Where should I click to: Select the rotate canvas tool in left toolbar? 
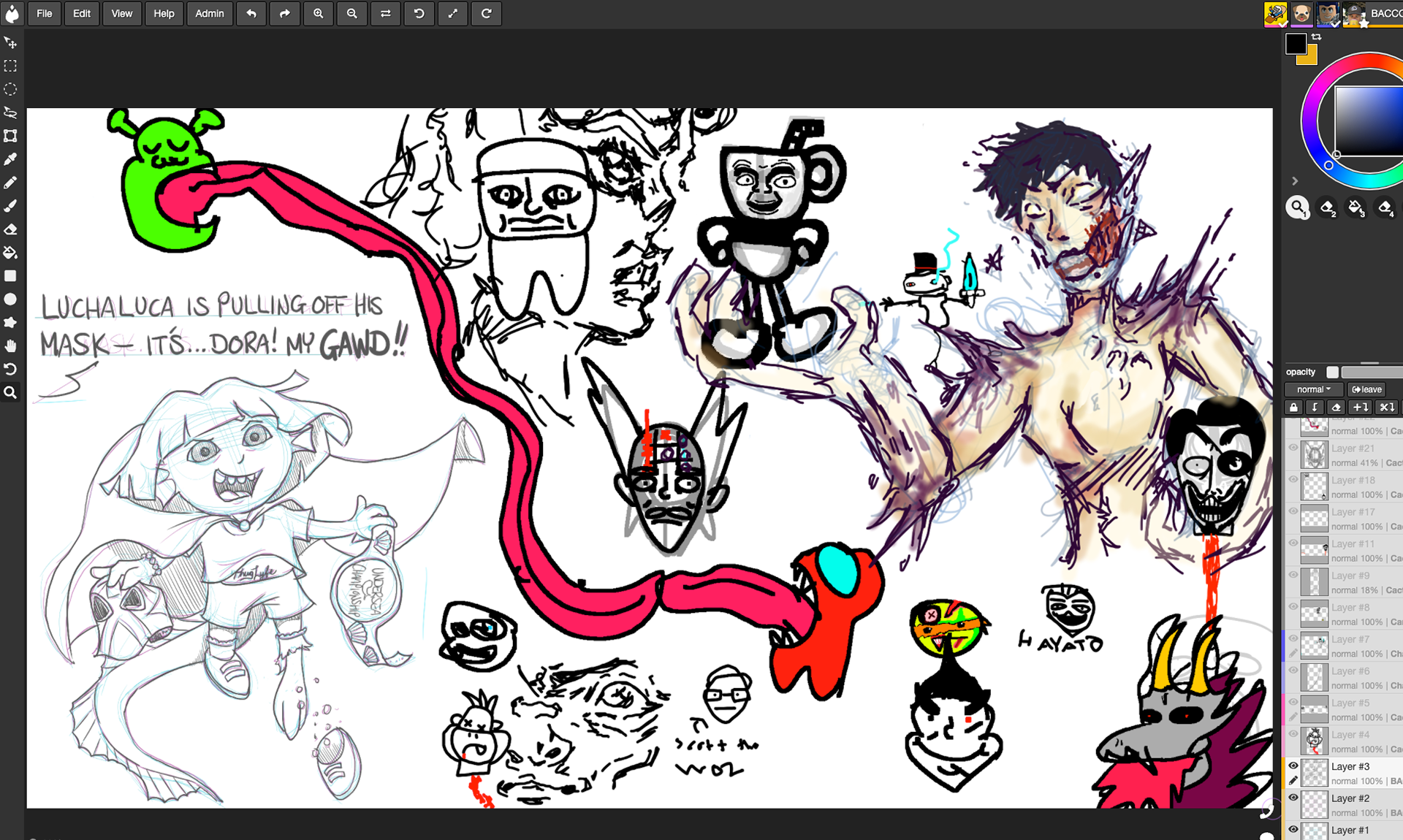(x=10, y=369)
